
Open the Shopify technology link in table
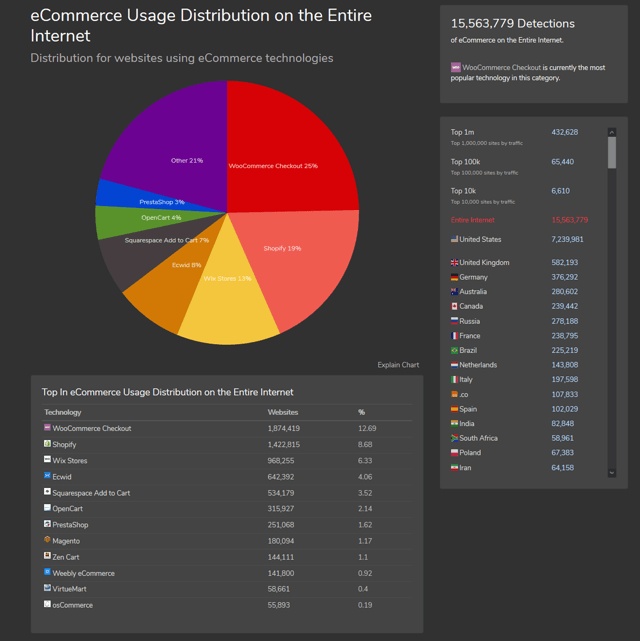(x=64, y=444)
